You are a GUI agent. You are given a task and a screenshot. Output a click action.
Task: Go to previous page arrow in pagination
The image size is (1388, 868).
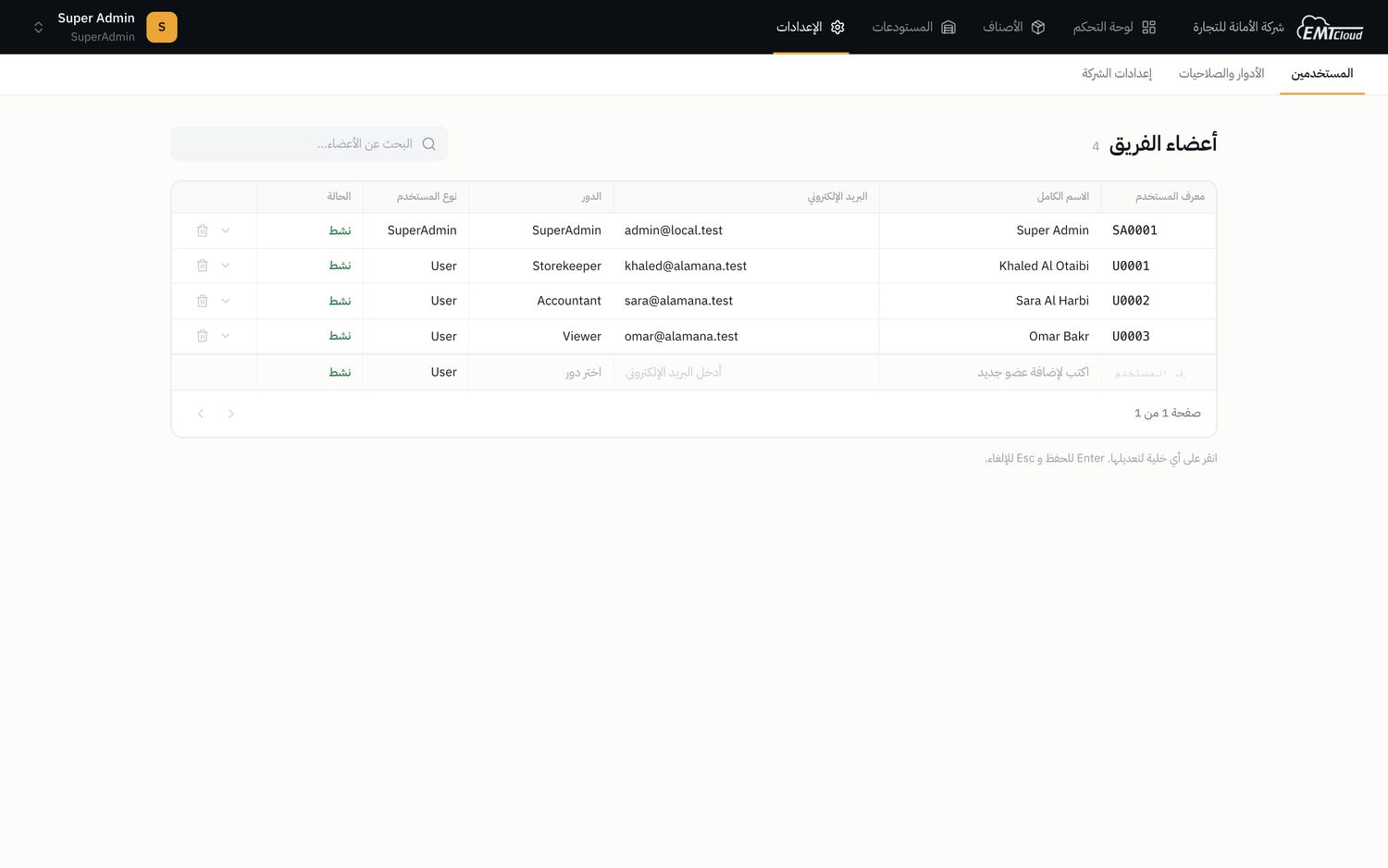231,414
